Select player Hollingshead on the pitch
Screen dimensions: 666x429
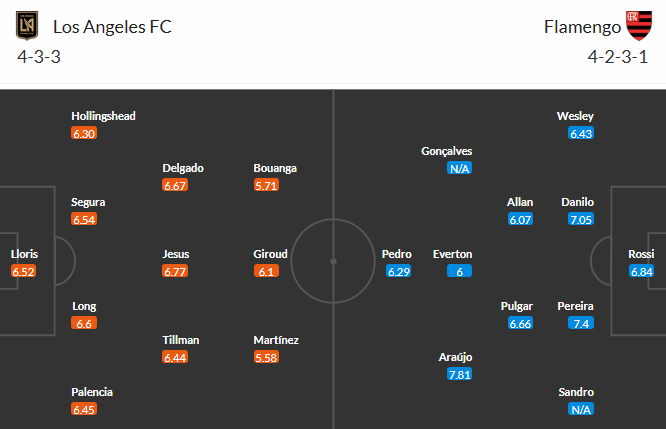point(103,116)
